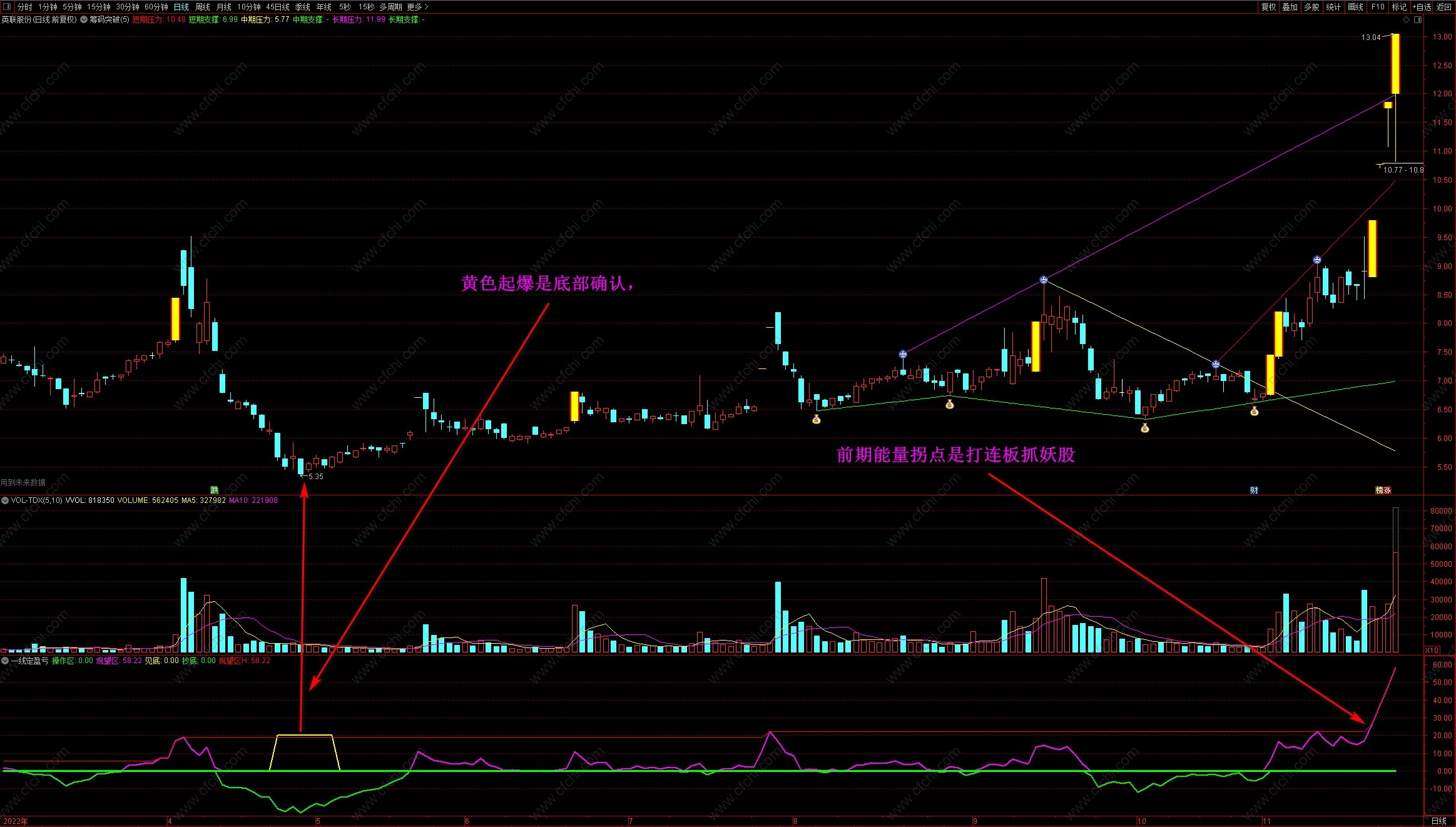Image resolution: width=1456 pixels, height=827 pixels.
Task: Click the diamond icon near the price axis
Action: coord(1406,19)
